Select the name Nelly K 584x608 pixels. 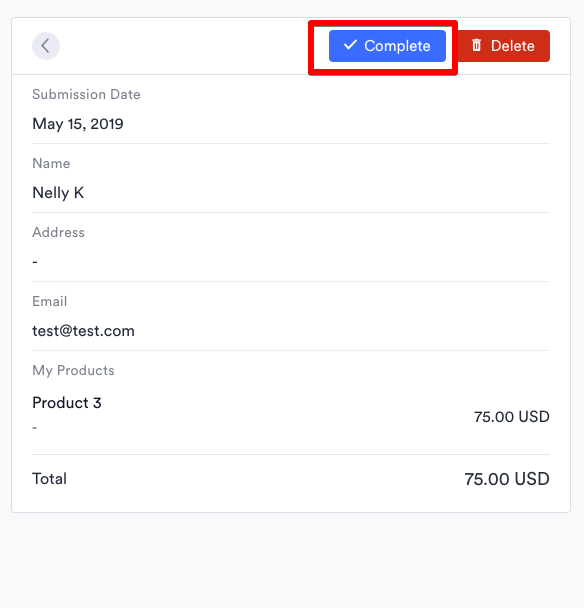pos(58,193)
